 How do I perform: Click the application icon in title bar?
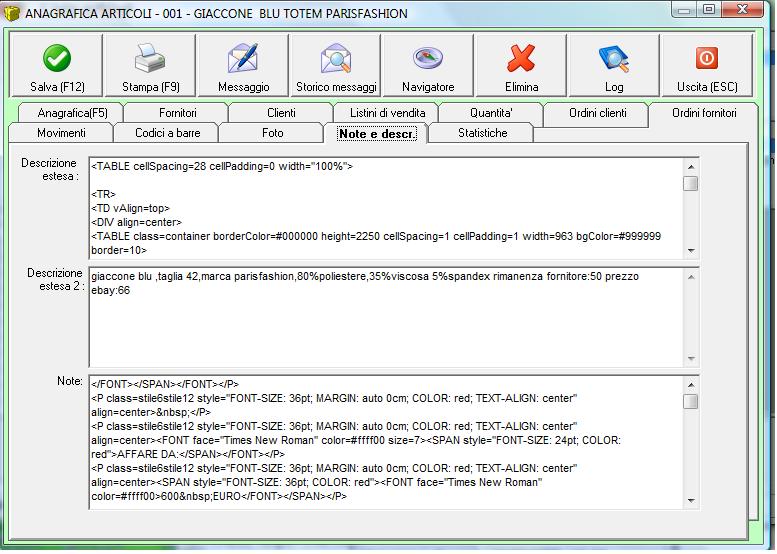click(11, 13)
